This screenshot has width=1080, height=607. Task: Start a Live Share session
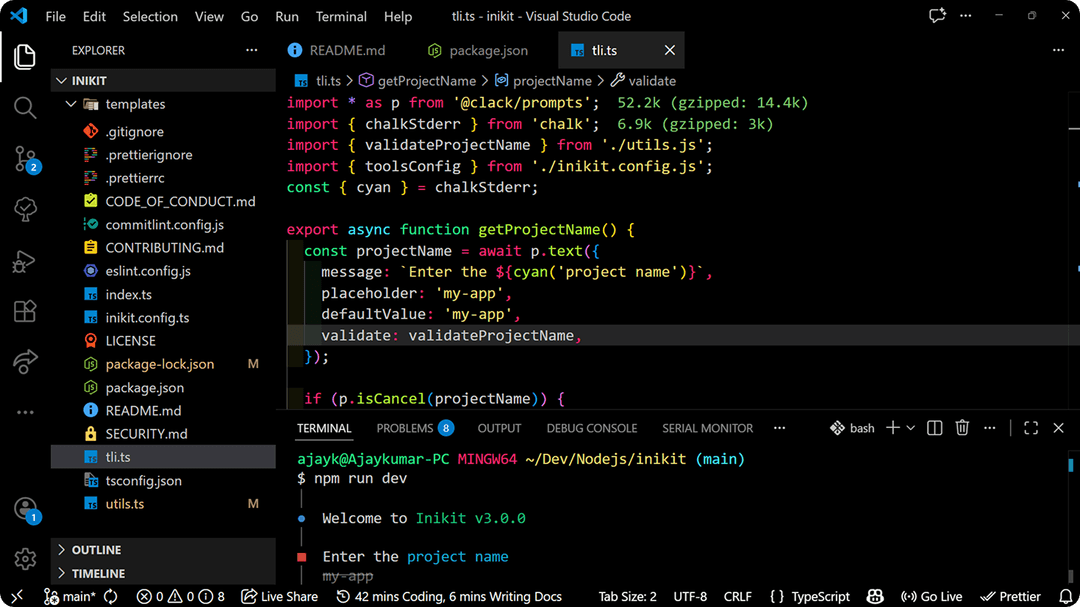click(279, 596)
